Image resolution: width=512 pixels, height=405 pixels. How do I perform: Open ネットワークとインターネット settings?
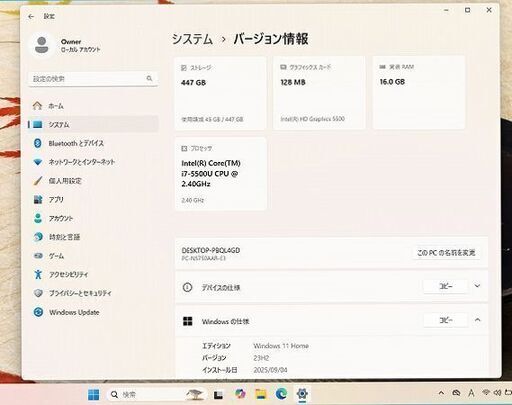tap(93, 162)
